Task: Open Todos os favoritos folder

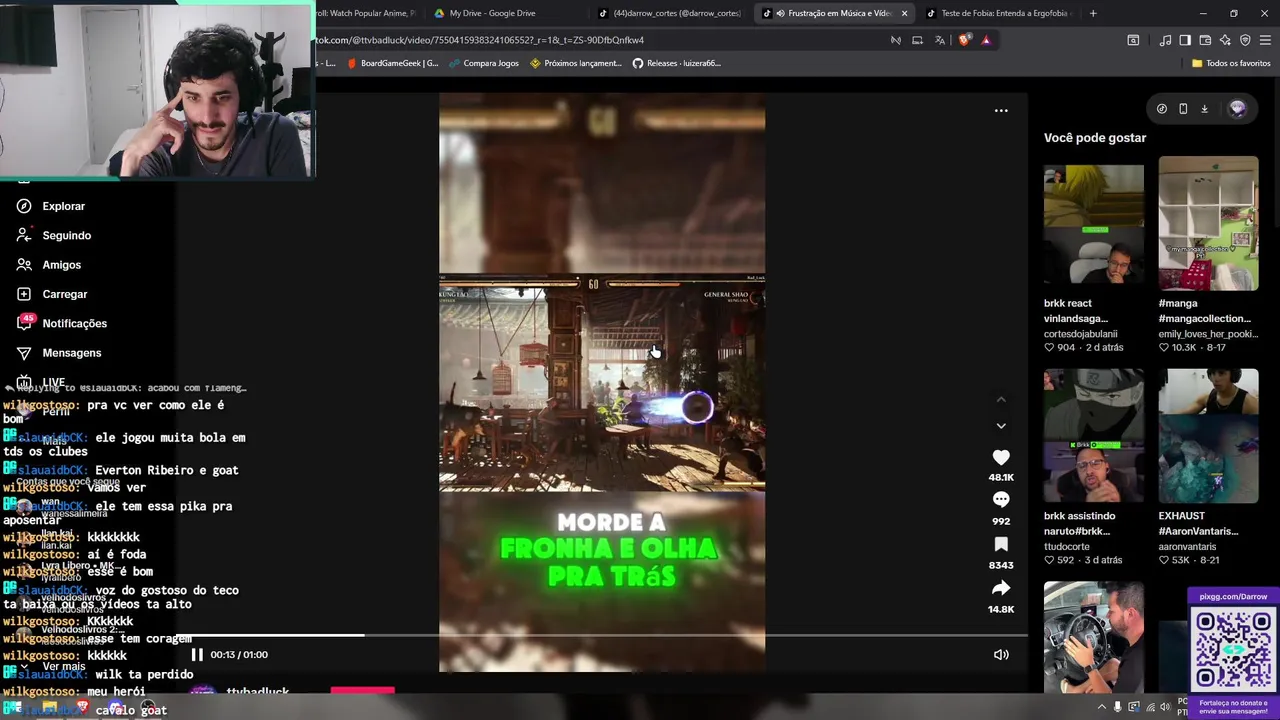Action: [x=1231, y=63]
